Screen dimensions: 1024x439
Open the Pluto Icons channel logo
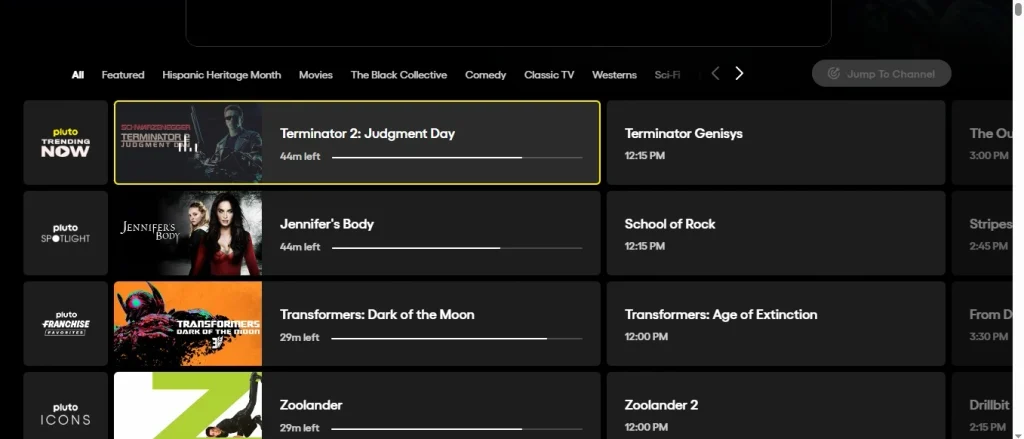tap(65, 406)
